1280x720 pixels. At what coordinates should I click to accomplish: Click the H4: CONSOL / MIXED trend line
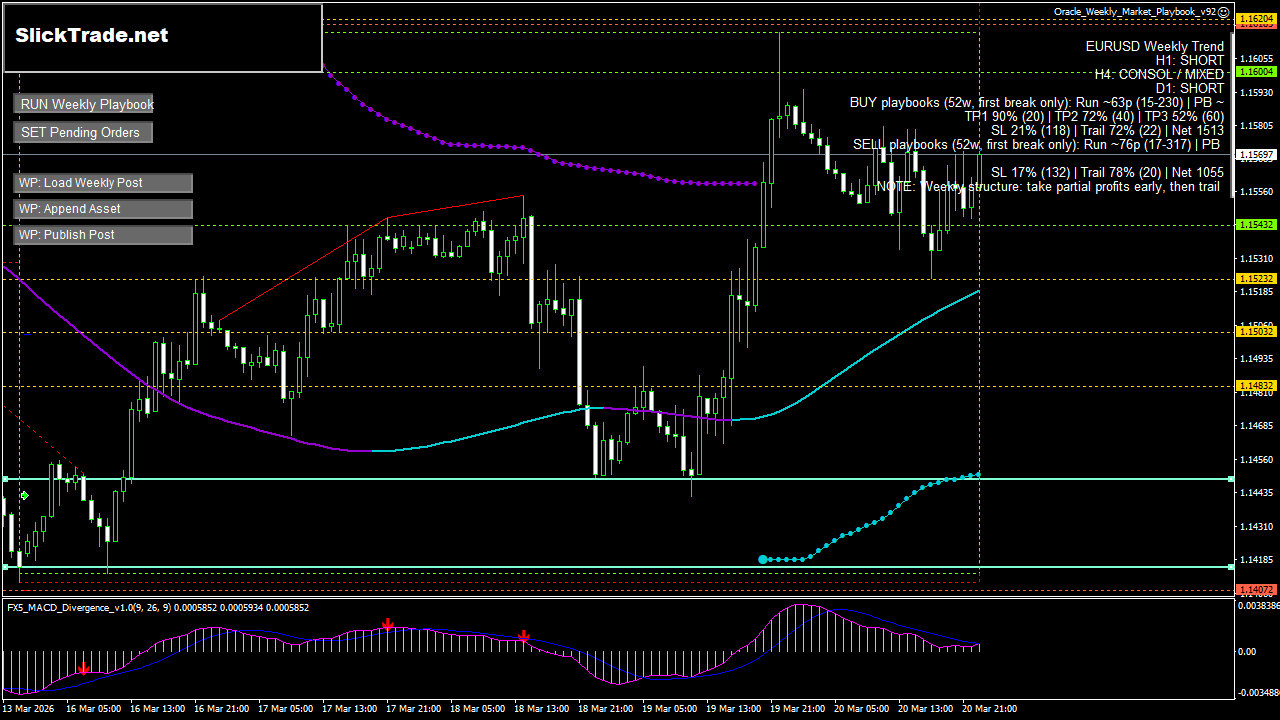pyautogui.click(x=1159, y=74)
